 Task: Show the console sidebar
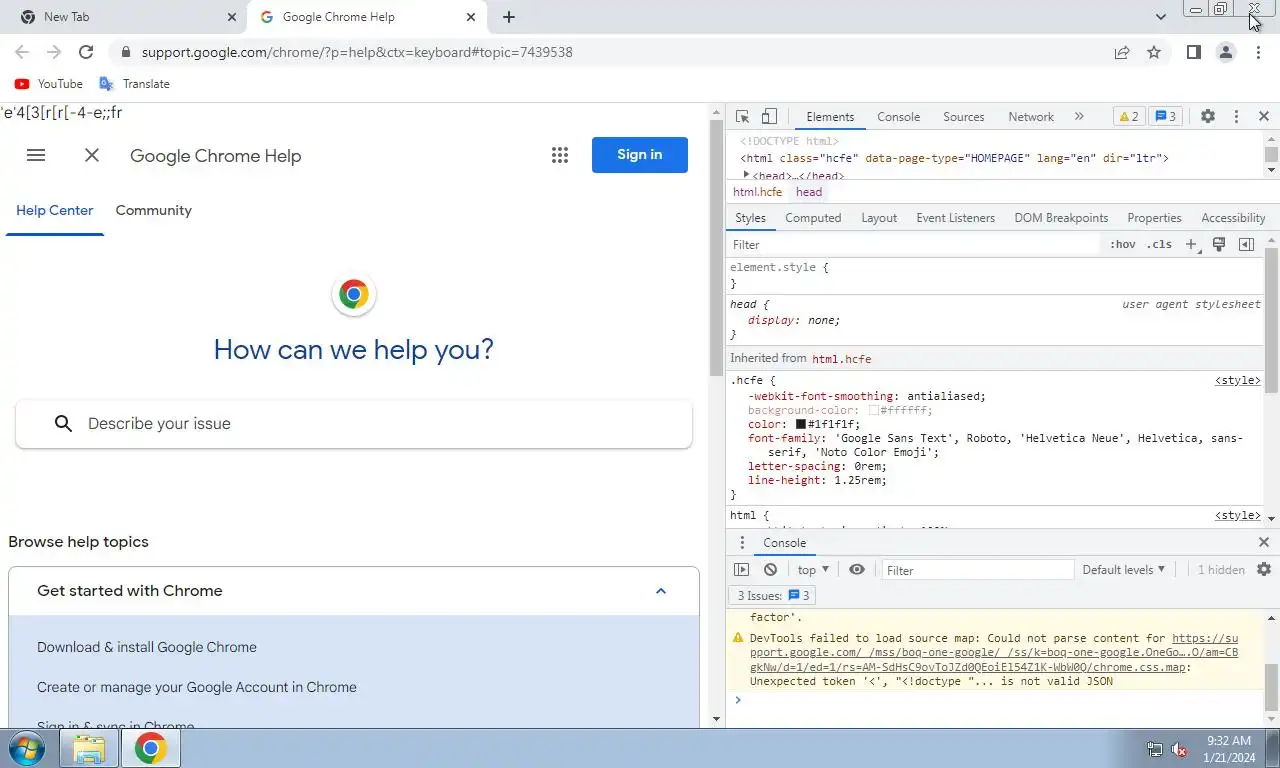(x=741, y=570)
